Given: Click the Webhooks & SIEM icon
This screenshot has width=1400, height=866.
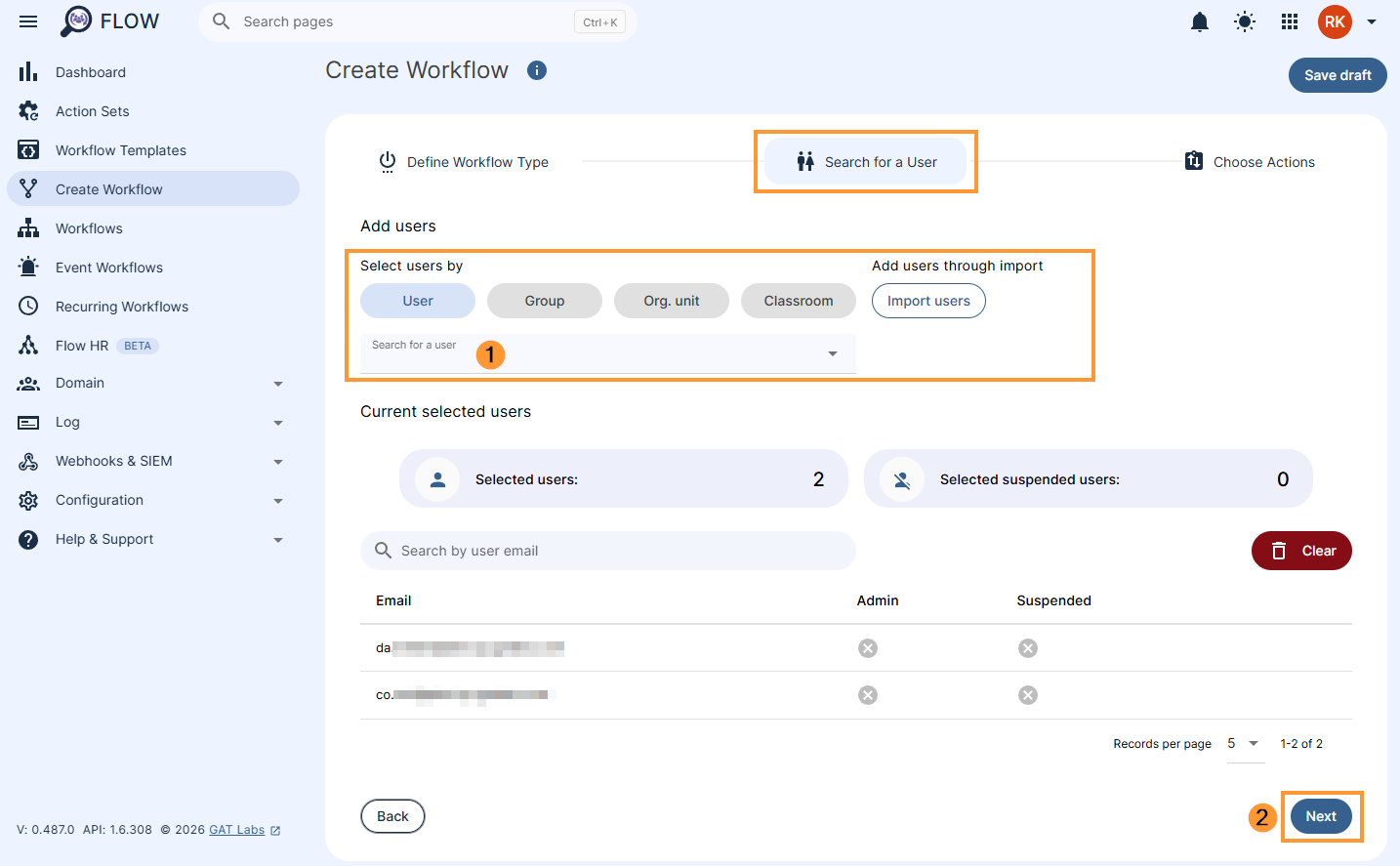Looking at the screenshot, I should 28,462.
